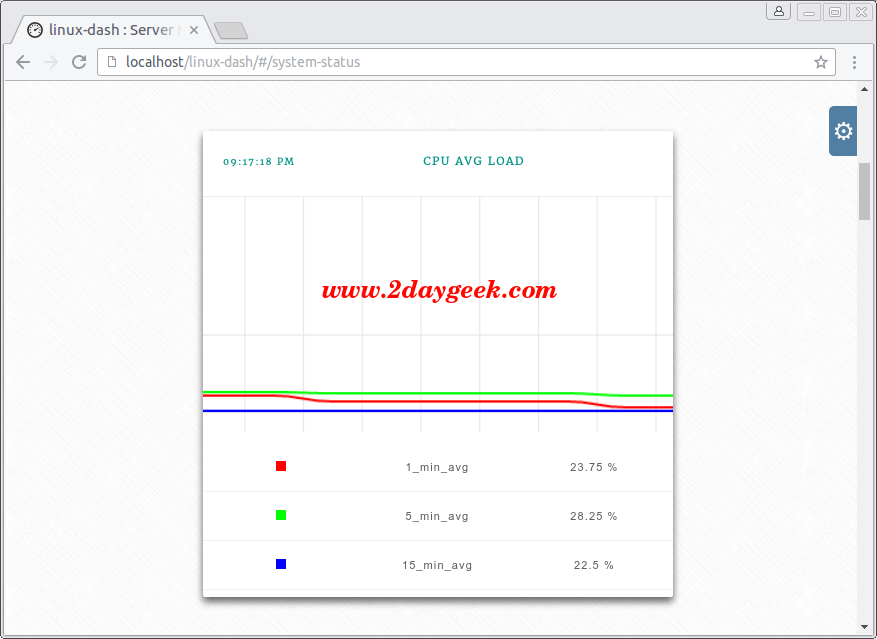This screenshot has height=639, width=877.
Task: Click the 09:17:18 PM timestamp
Action: 258,162
